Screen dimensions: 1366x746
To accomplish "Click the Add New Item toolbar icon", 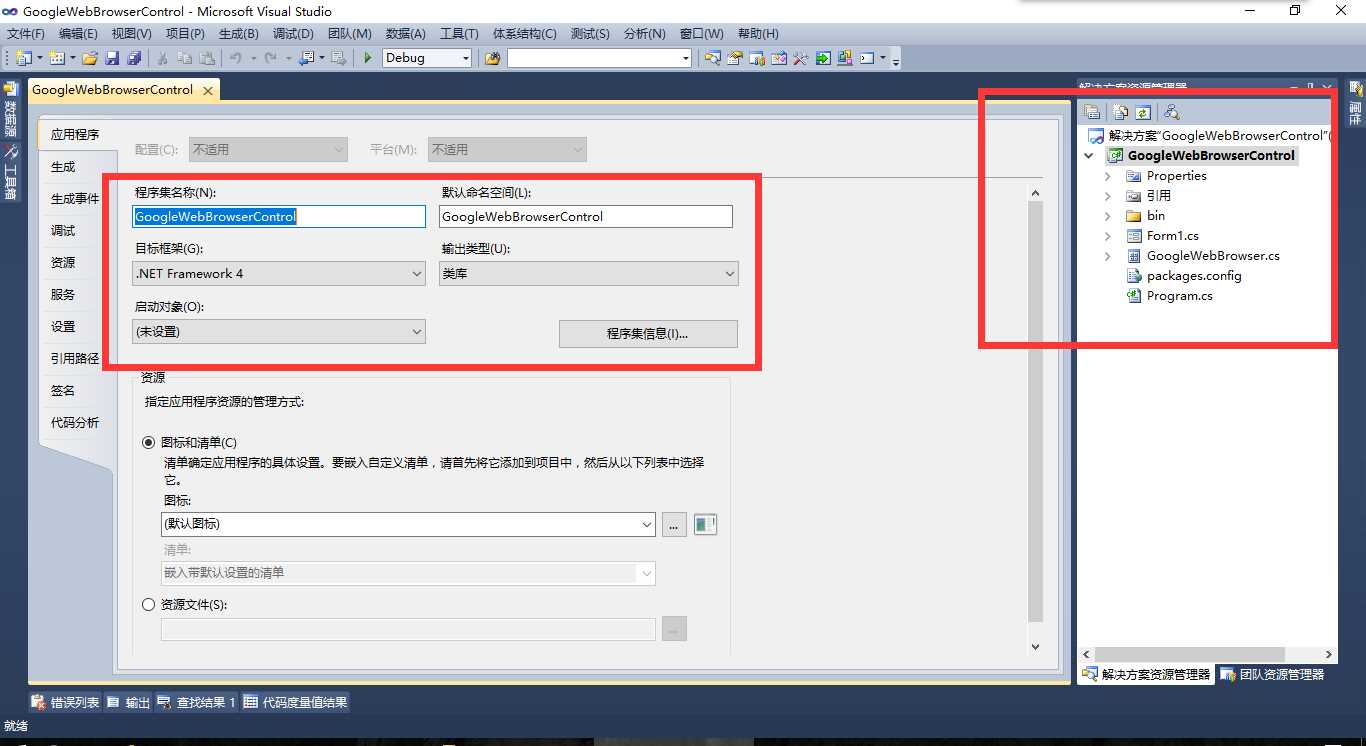I will pos(56,58).
